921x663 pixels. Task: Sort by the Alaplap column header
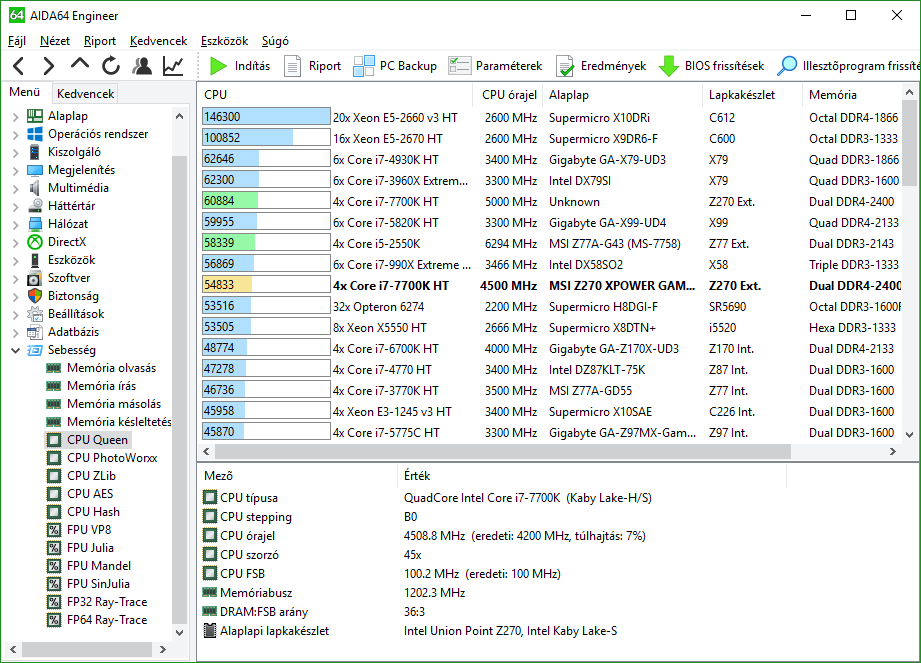623,95
